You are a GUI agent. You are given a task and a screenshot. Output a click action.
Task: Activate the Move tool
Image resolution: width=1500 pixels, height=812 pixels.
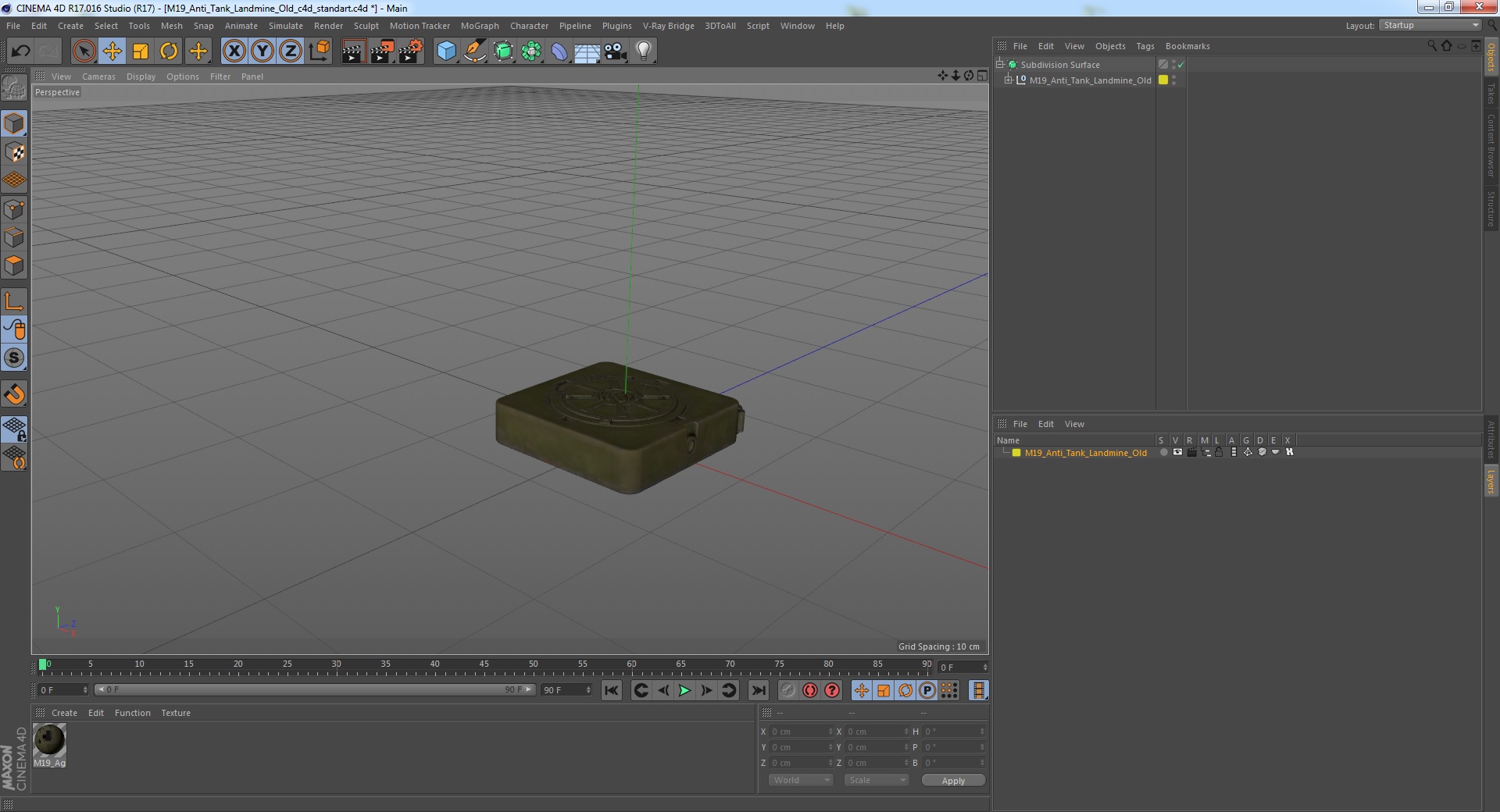point(112,52)
